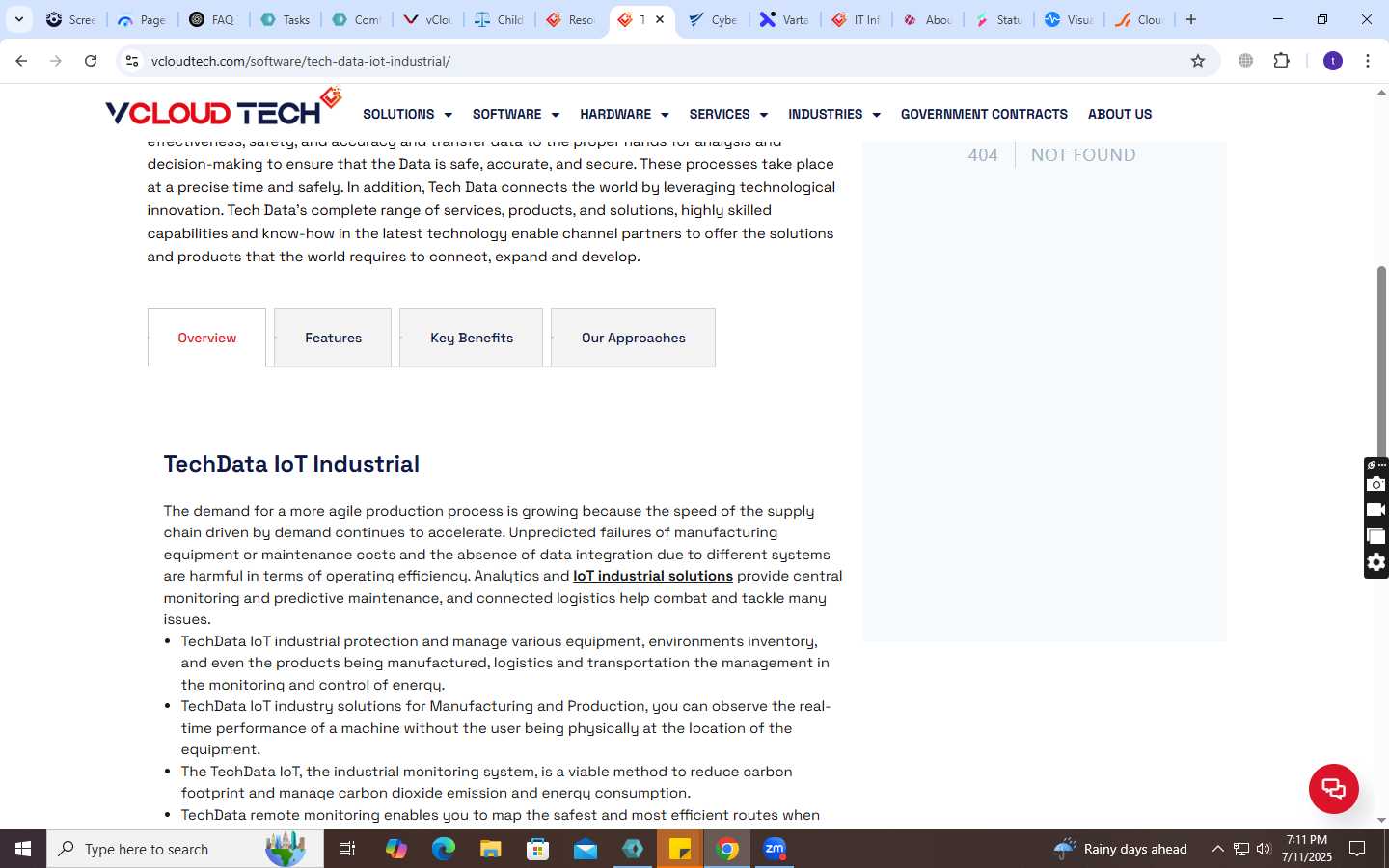
Task: Switch to the Status browser tab
Action: pyautogui.click(x=998, y=19)
